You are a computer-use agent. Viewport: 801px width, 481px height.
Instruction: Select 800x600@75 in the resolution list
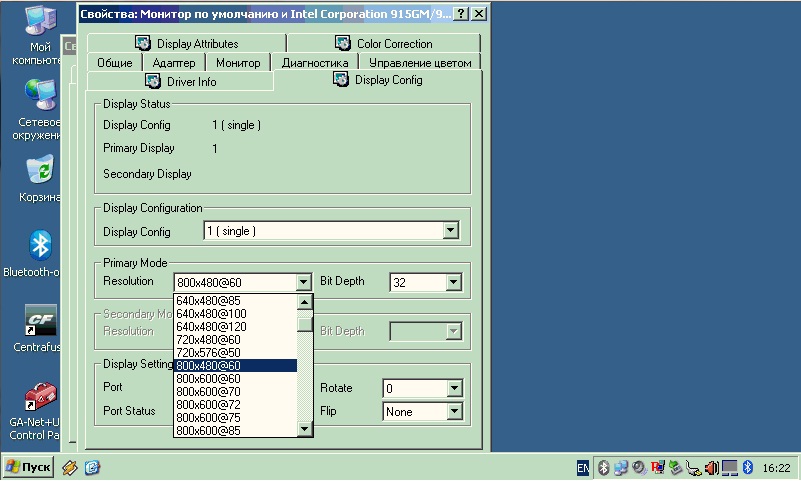click(208, 418)
